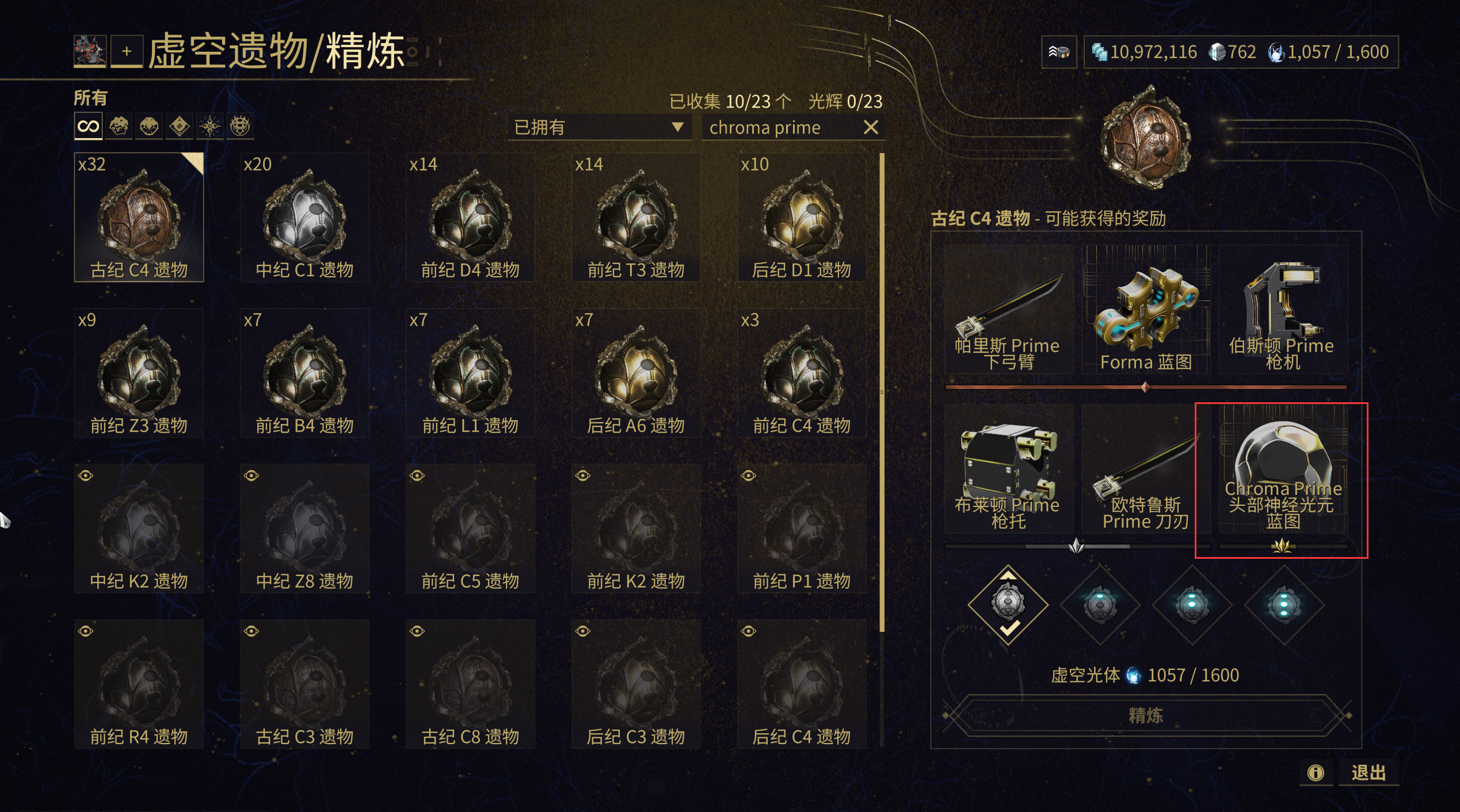The image size is (1460, 812).
Task: Click the inventory icon beside credits
Action: coord(1059,52)
